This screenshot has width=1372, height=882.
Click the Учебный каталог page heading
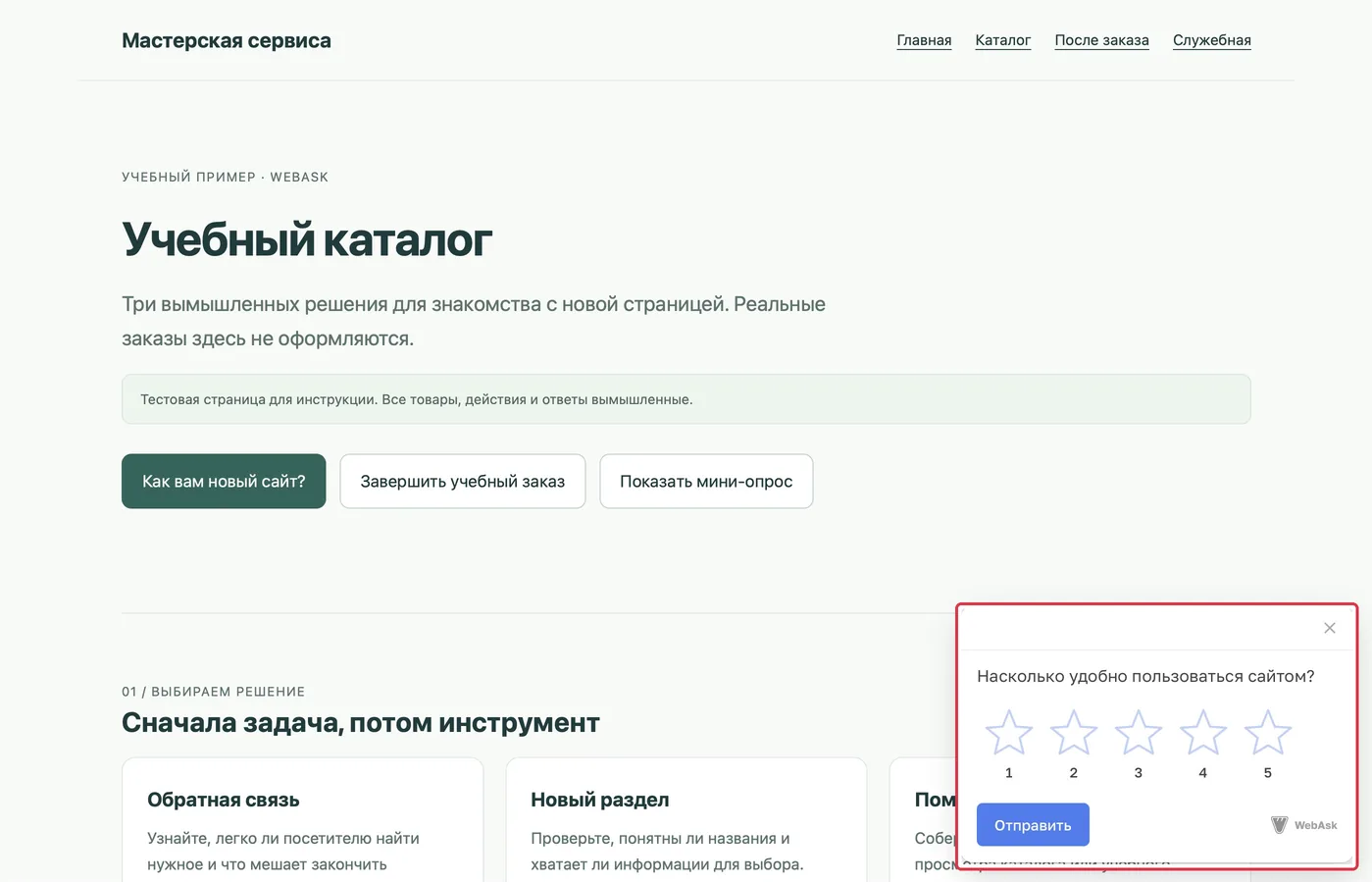(307, 239)
